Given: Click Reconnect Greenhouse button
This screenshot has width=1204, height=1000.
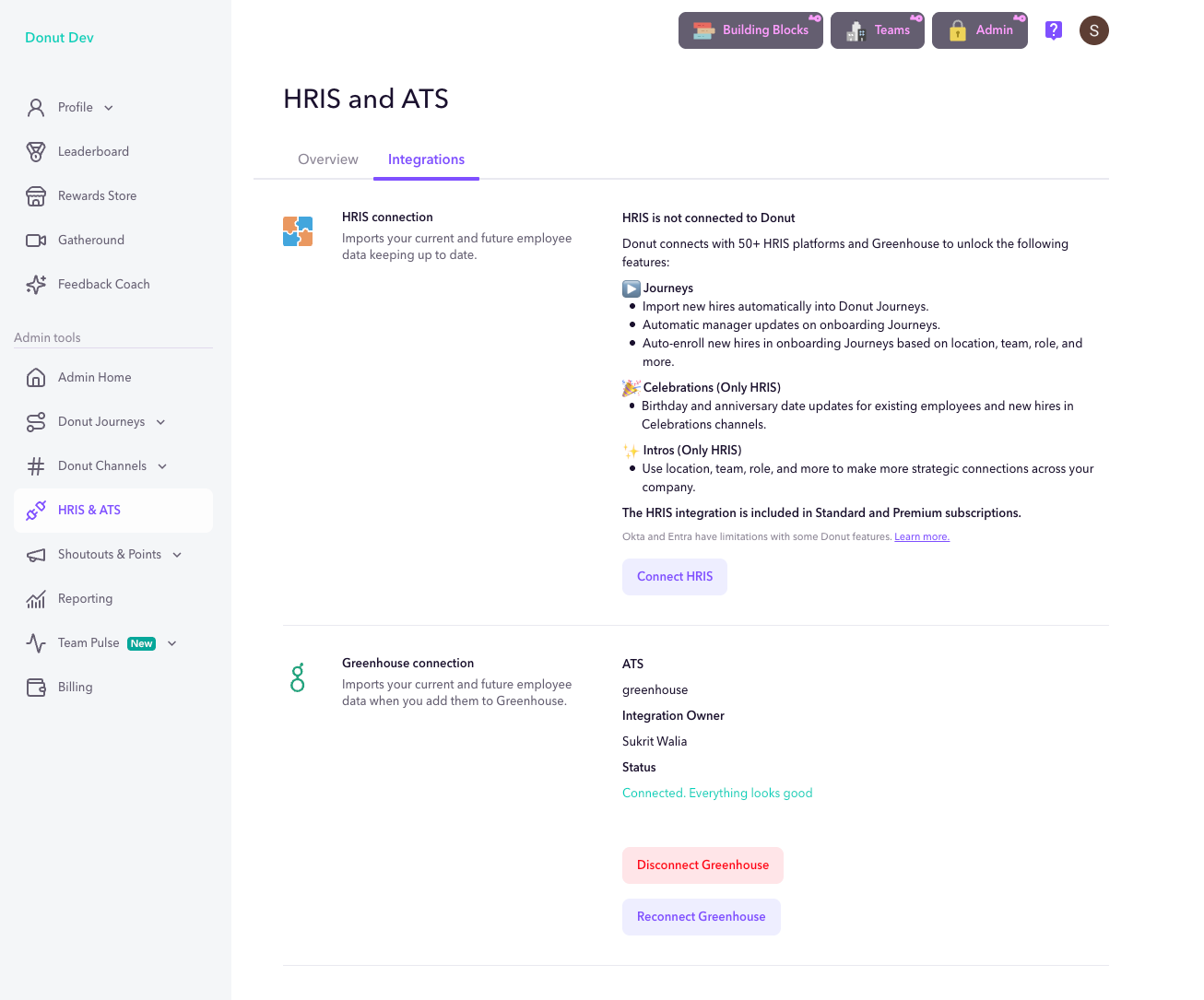Looking at the screenshot, I should click(702, 917).
